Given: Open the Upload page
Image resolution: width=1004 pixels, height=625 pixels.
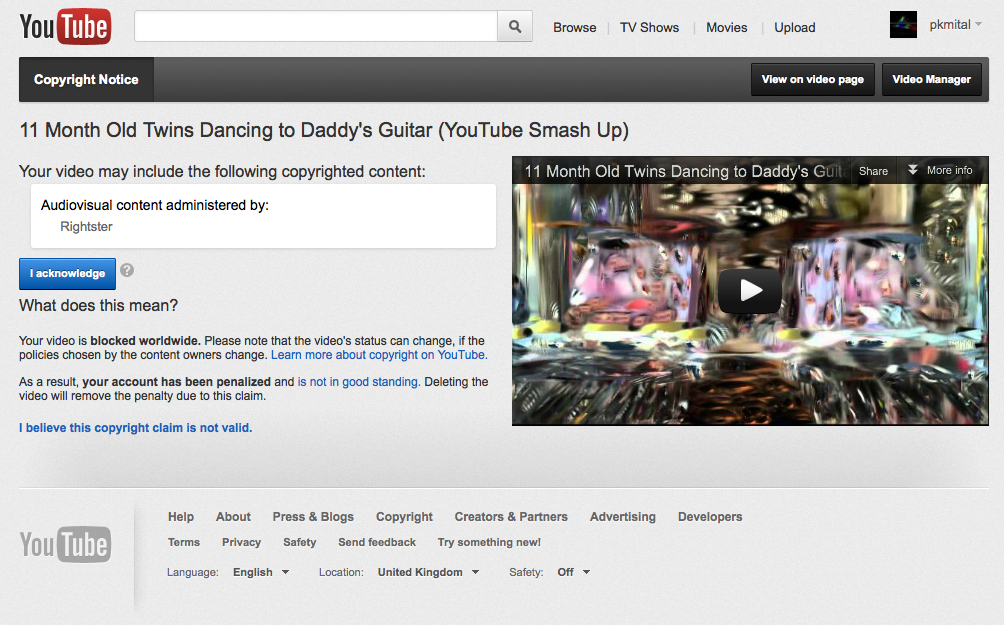Looking at the screenshot, I should tap(795, 28).
